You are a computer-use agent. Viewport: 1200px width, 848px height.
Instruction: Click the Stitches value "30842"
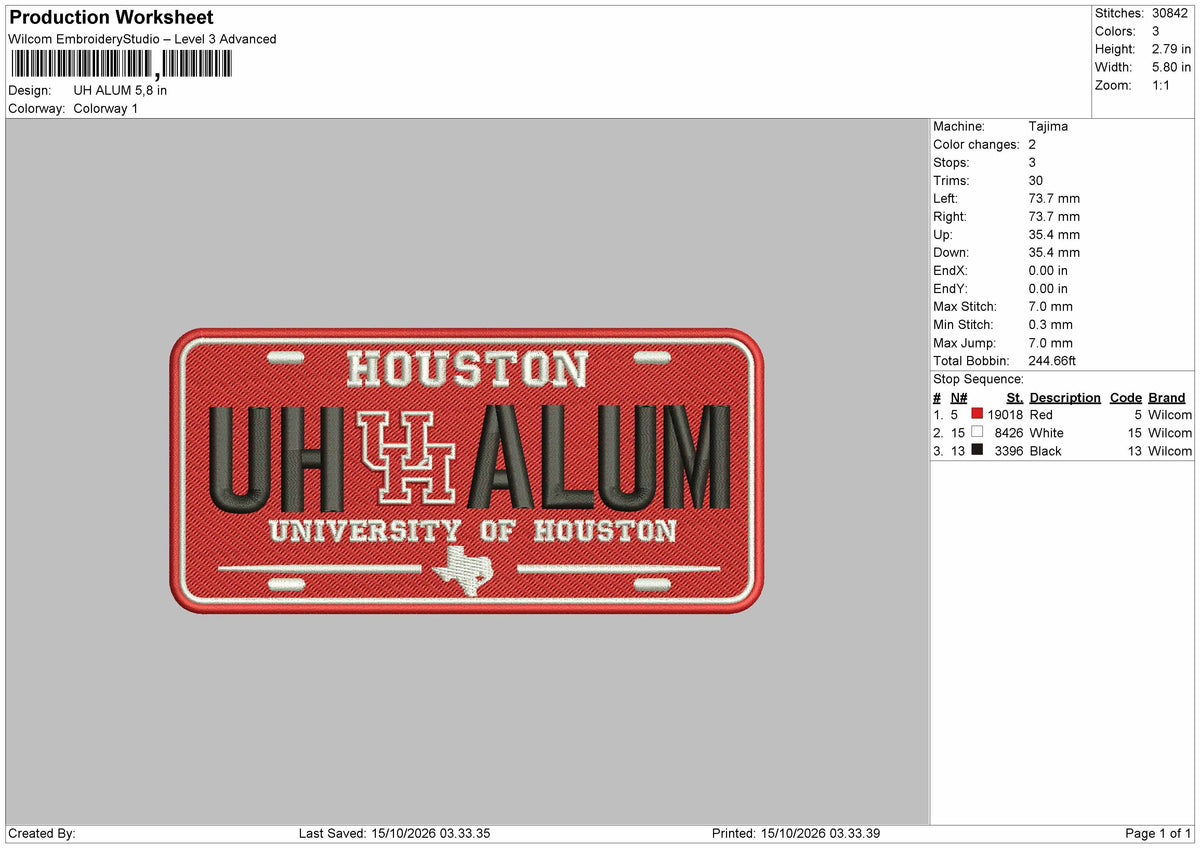pos(1171,13)
